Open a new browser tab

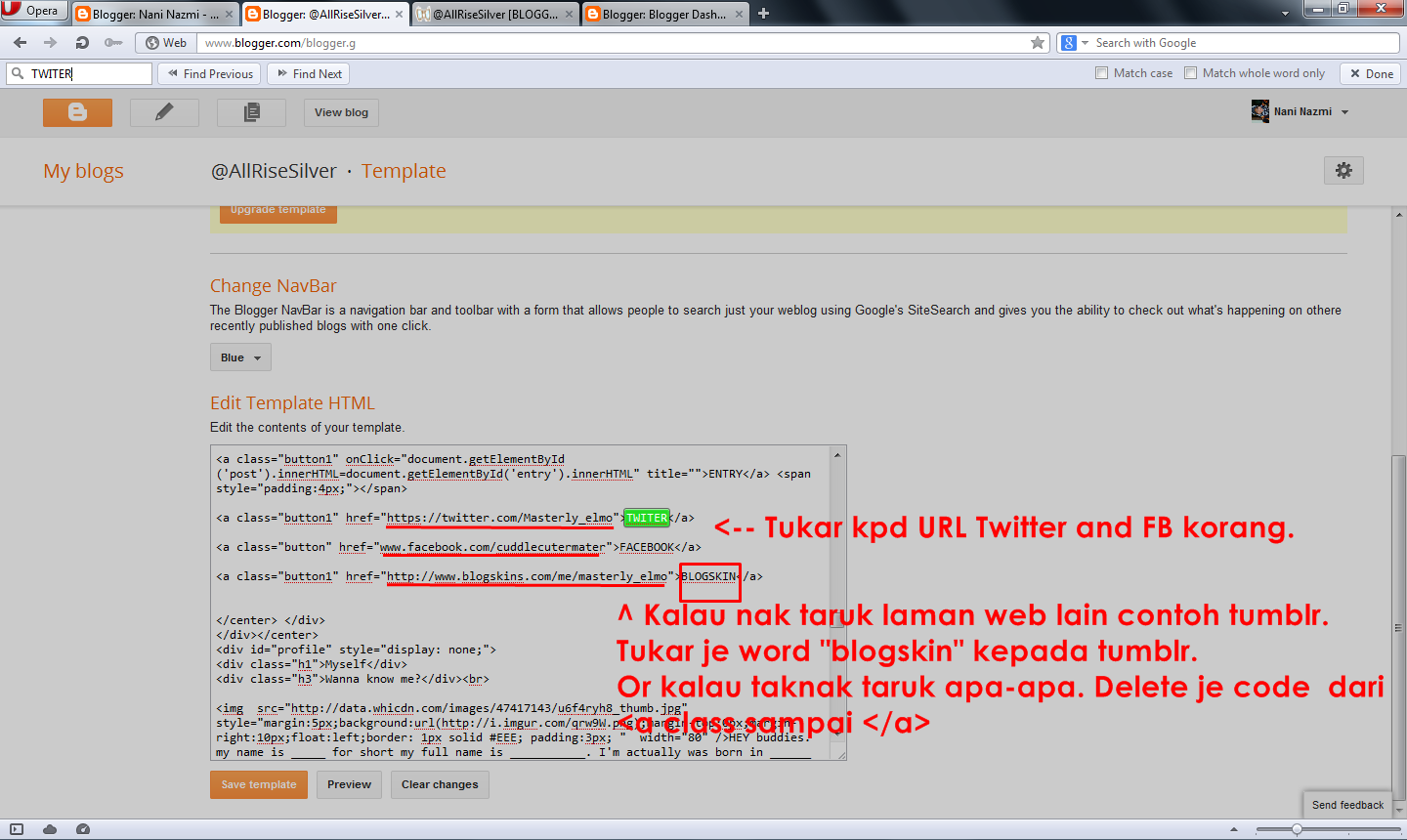[x=764, y=14]
